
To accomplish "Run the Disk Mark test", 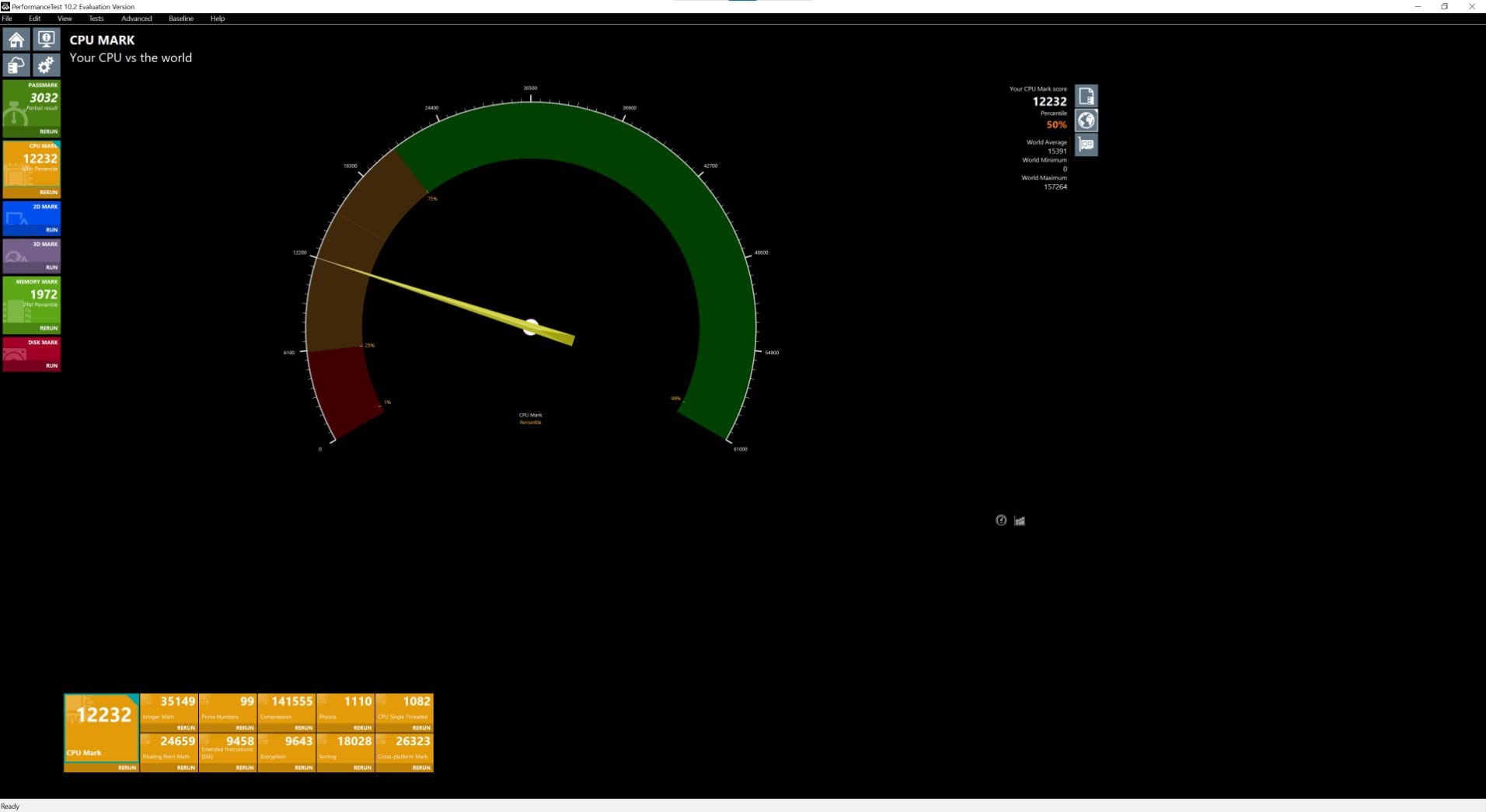I will 51,365.
